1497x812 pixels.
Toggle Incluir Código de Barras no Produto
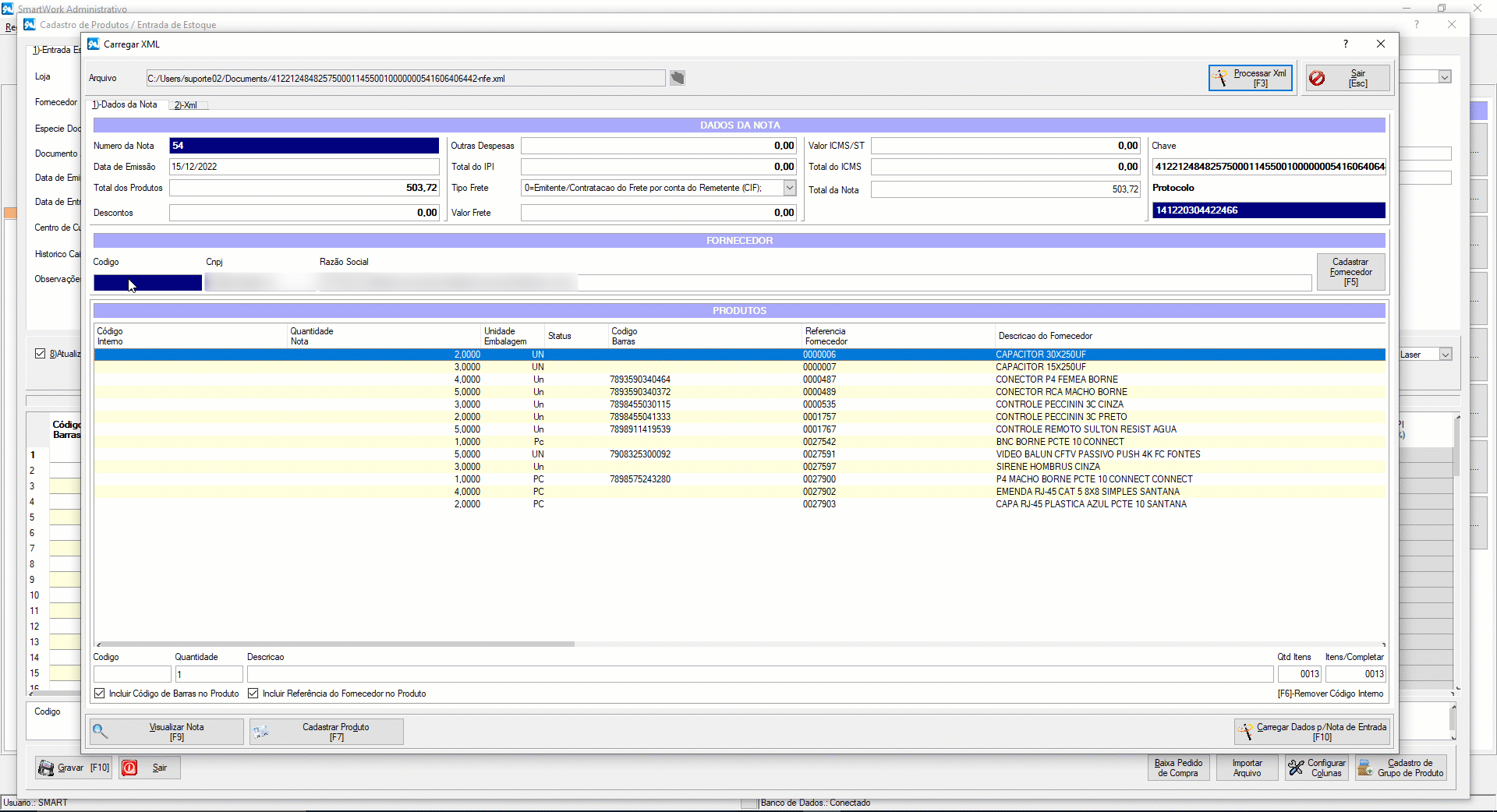click(x=100, y=694)
